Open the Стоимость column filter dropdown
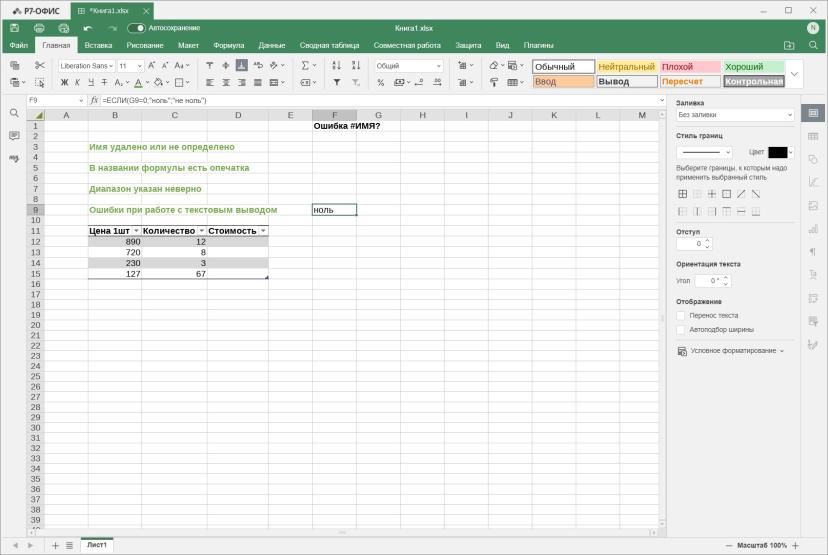The height and width of the screenshot is (555, 828). click(x=264, y=231)
